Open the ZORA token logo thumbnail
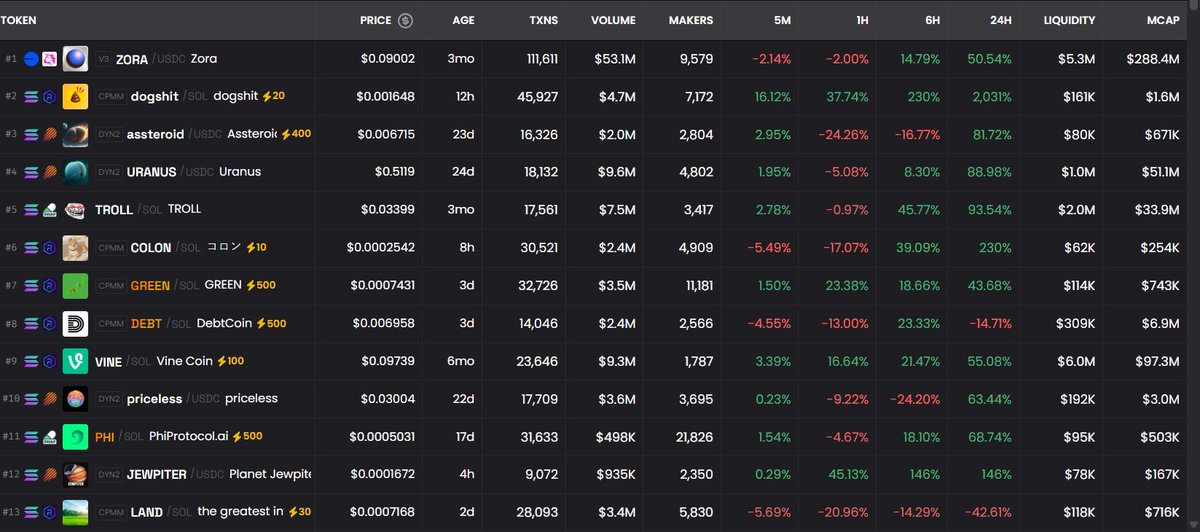1200x532 pixels. tap(75, 59)
